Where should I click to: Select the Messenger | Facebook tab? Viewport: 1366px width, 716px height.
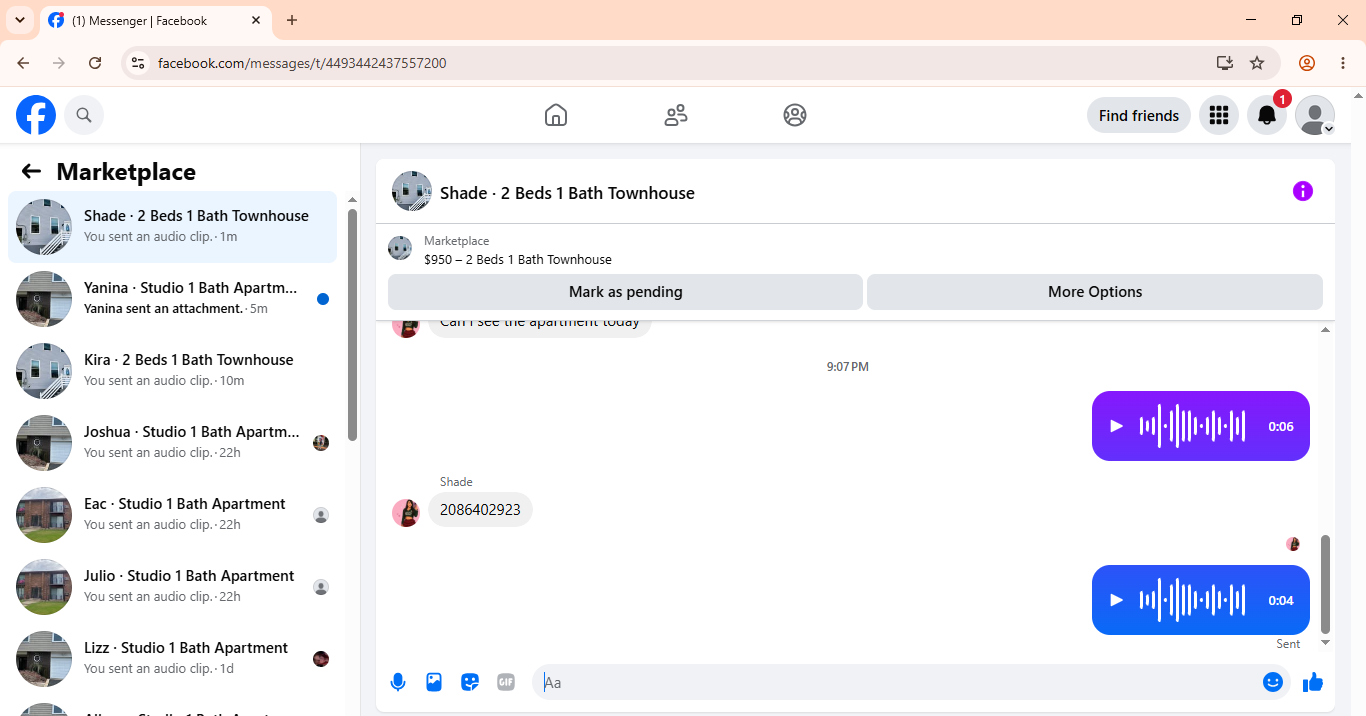pos(155,20)
